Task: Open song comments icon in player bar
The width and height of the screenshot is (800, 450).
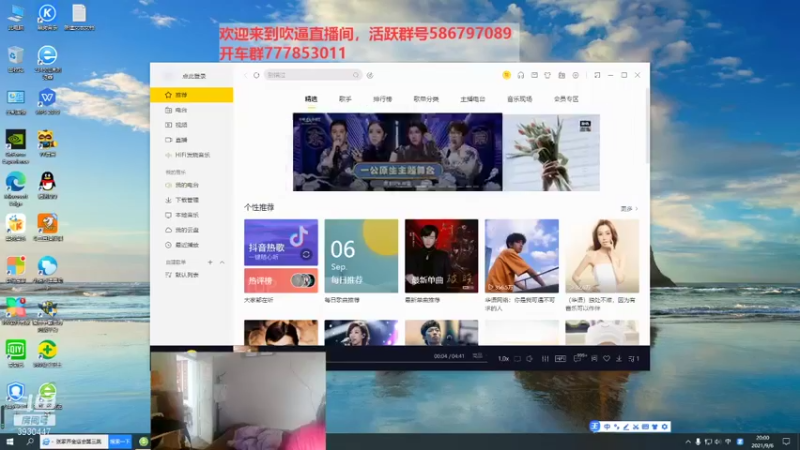Action: point(578,358)
